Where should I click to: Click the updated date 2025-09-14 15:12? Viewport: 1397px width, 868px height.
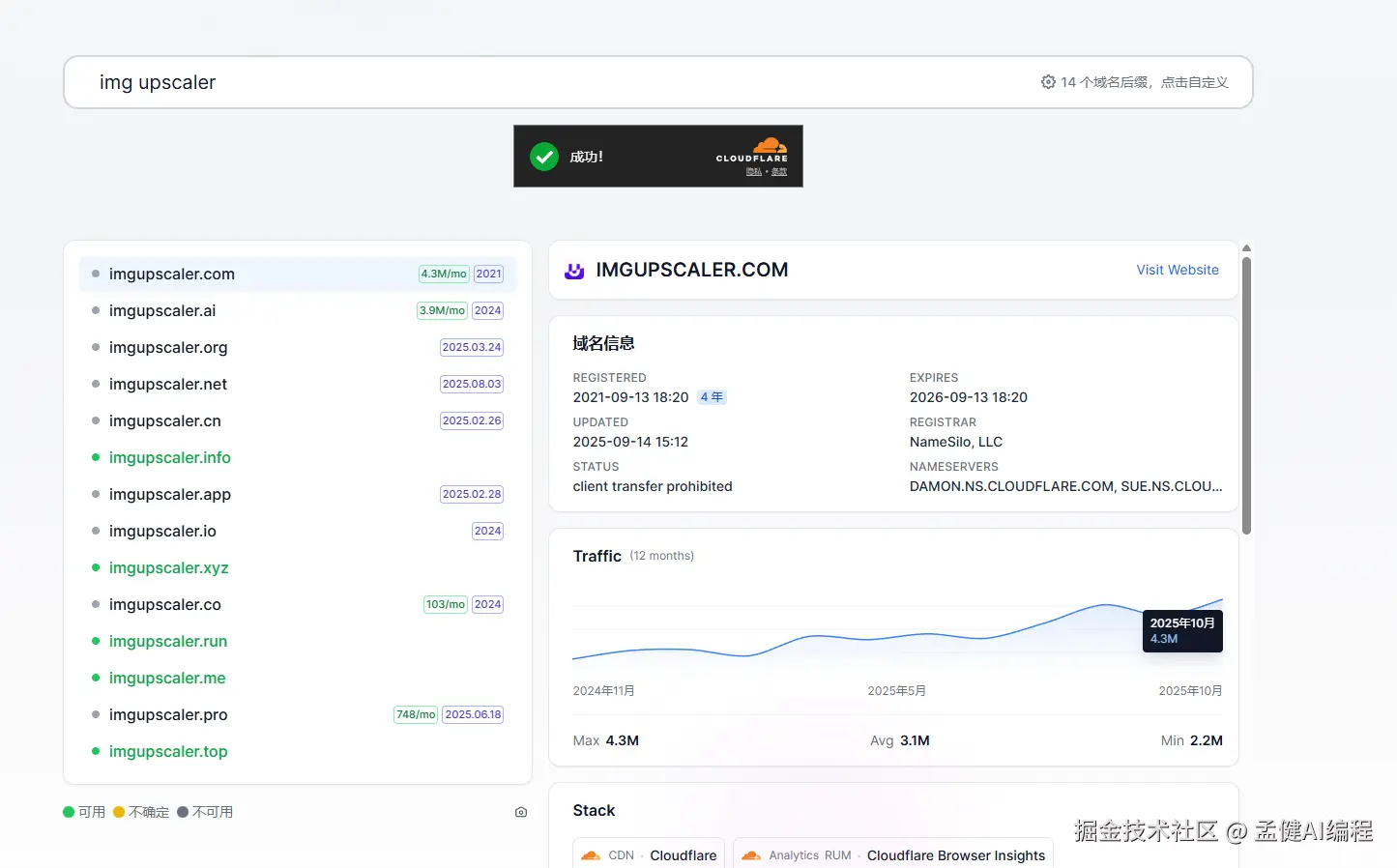click(630, 442)
